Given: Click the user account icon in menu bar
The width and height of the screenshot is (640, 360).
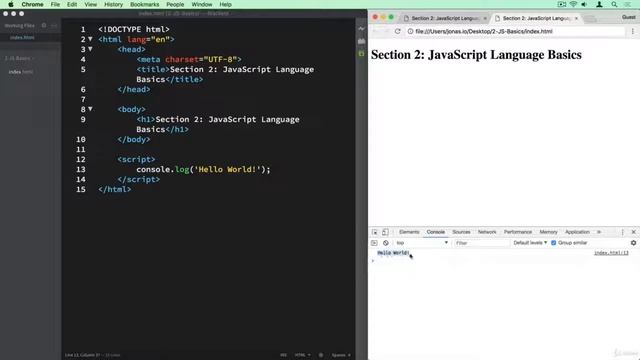Looking at the screenshot, I should [599, 4].
